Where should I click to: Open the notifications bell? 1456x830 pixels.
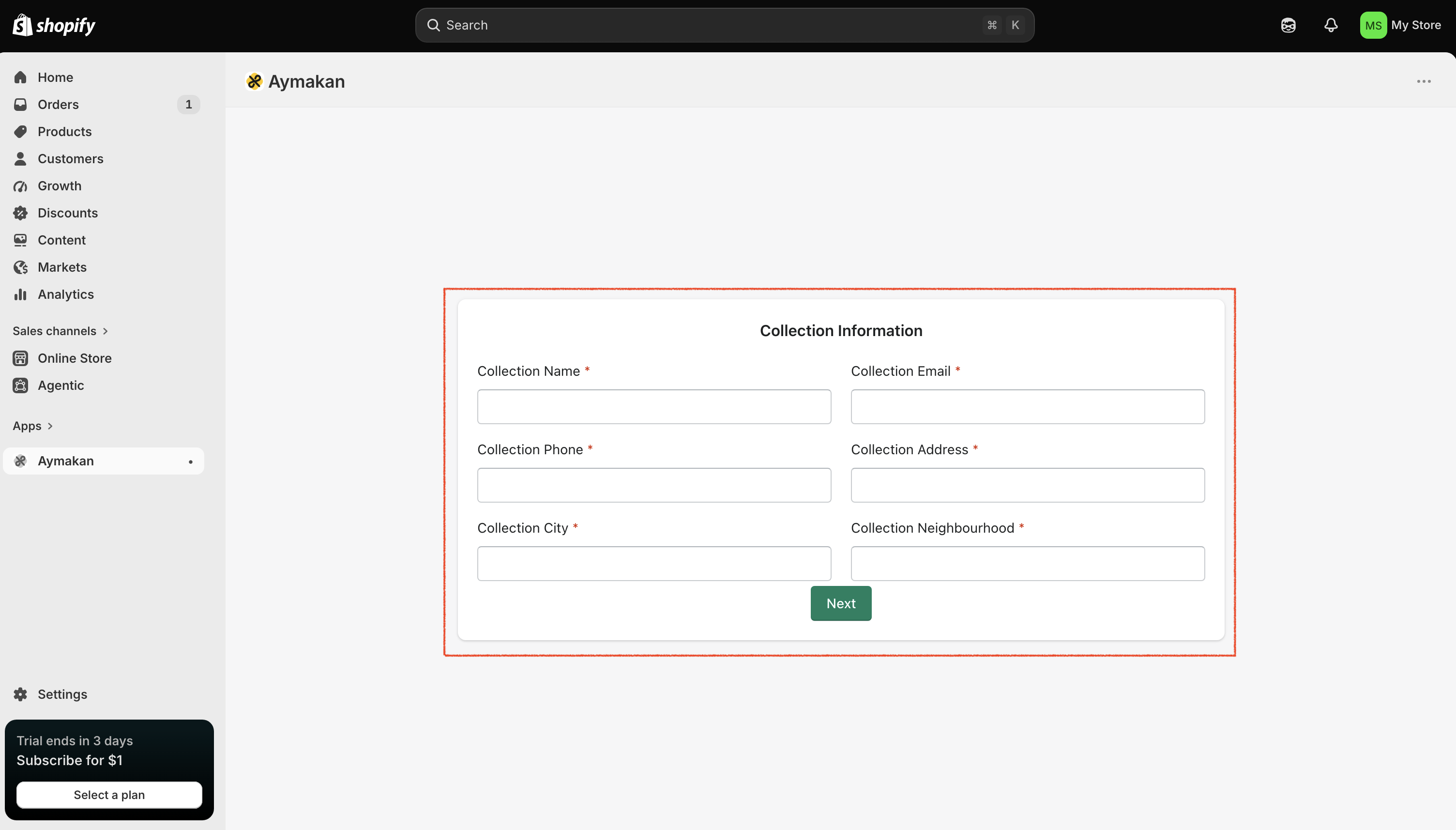tap(1331, 25)
